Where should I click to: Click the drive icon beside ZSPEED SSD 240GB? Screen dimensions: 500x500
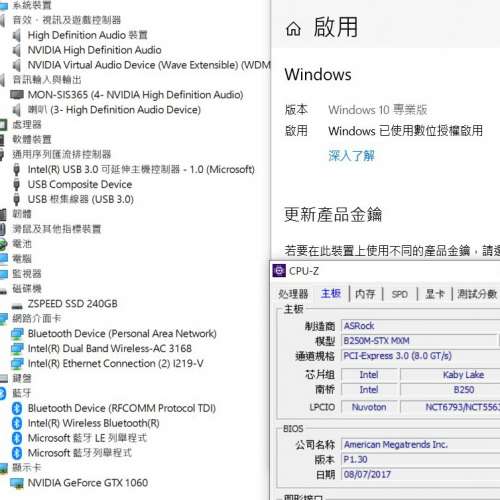point(17,305)
